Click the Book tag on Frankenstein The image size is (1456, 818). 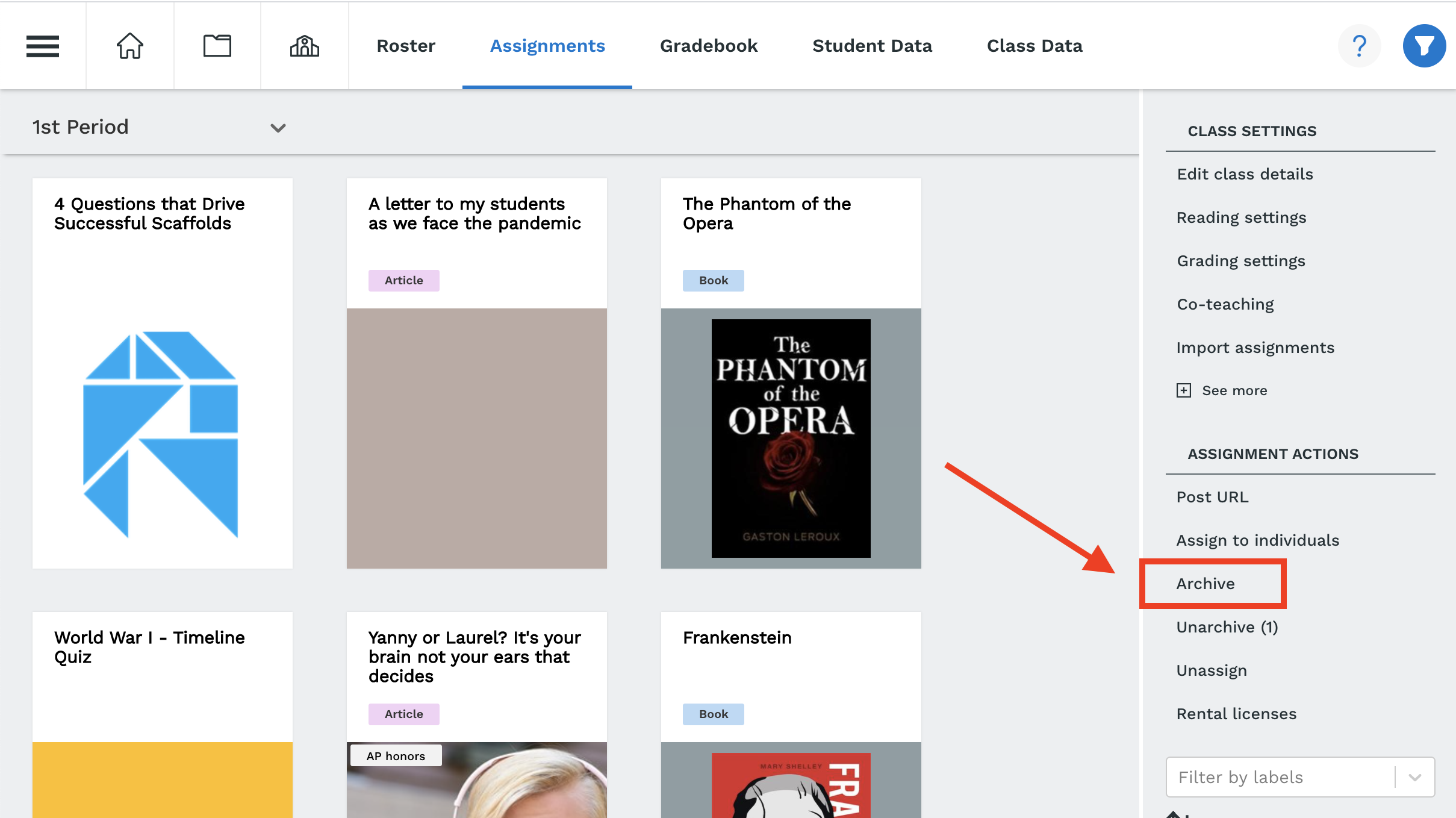tap(713, 714)
